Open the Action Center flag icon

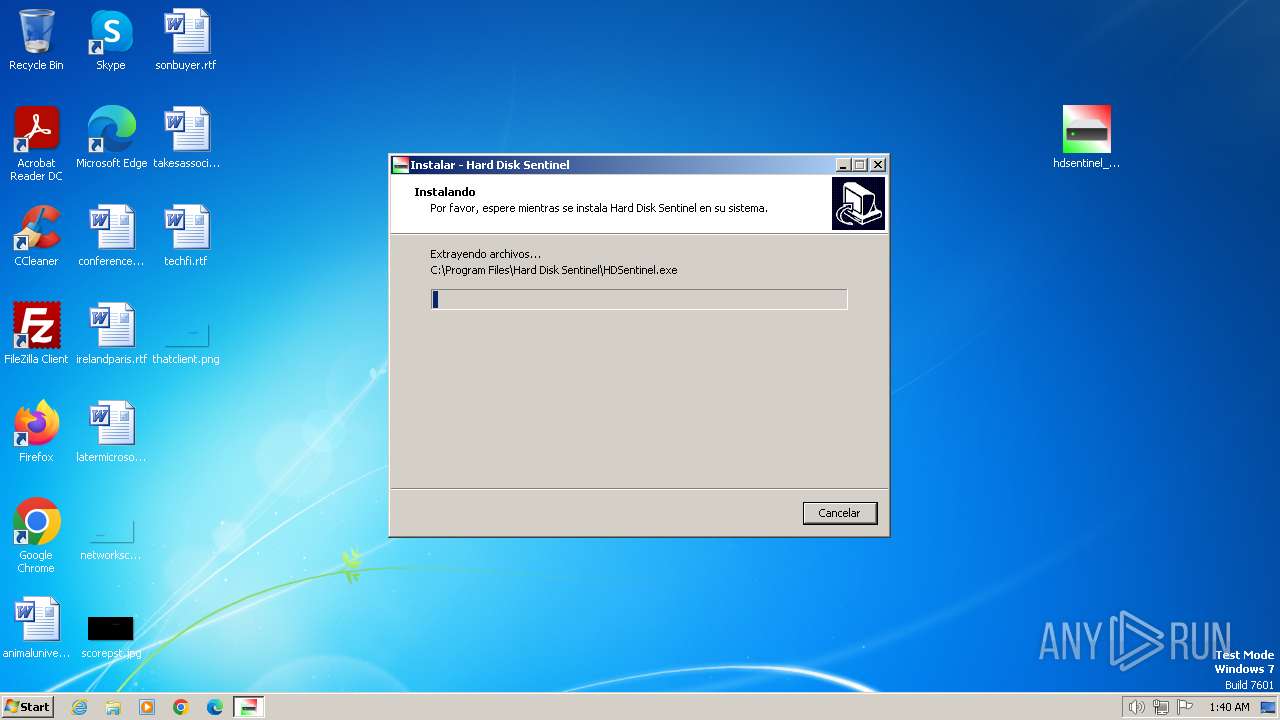click(1185, 707)
